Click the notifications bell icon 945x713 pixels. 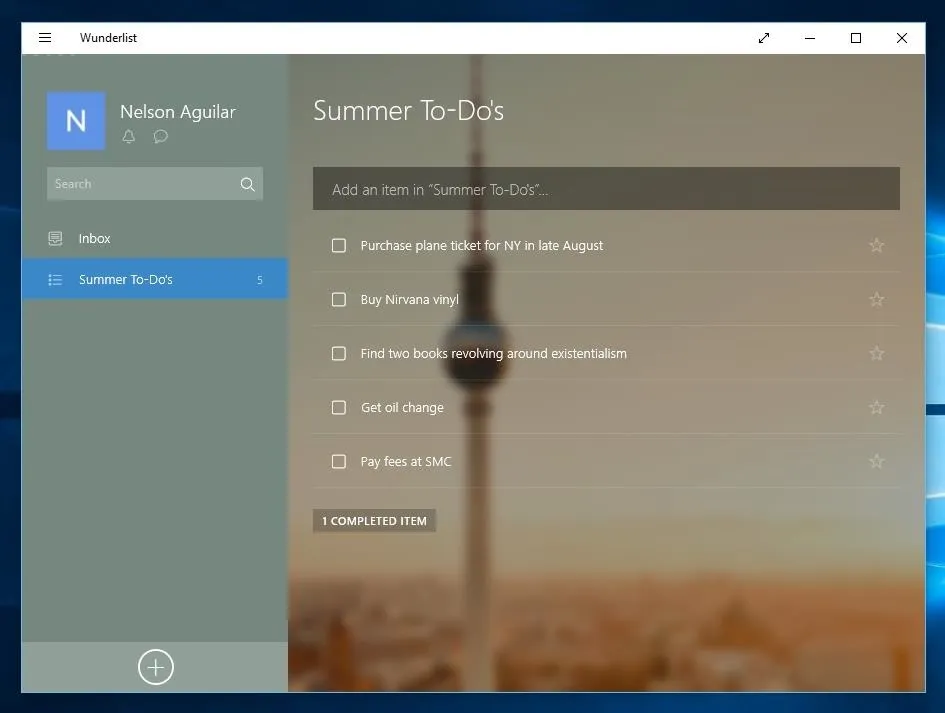pyautogui.click(x=128, y=136)
